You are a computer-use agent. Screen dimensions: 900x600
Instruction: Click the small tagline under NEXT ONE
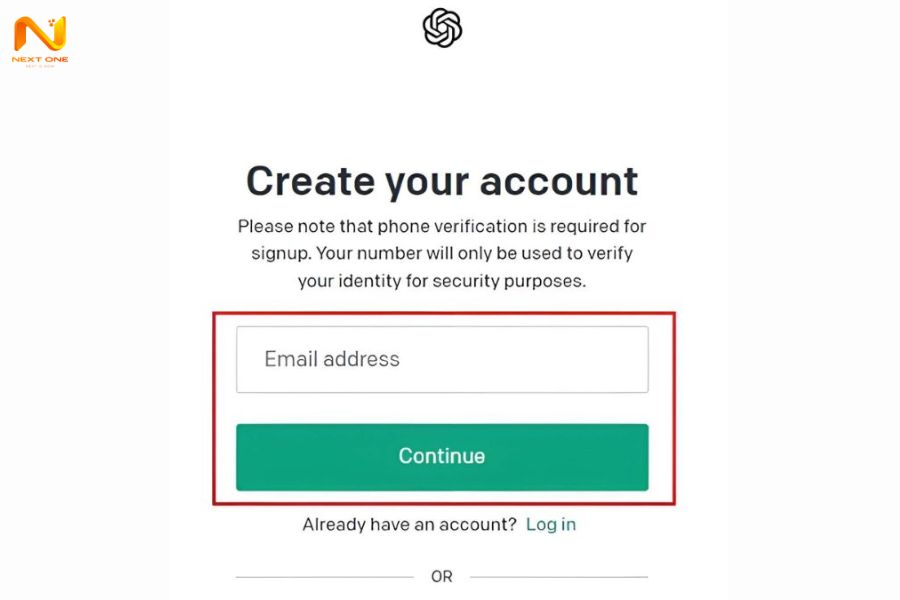[x=40, y=66]
